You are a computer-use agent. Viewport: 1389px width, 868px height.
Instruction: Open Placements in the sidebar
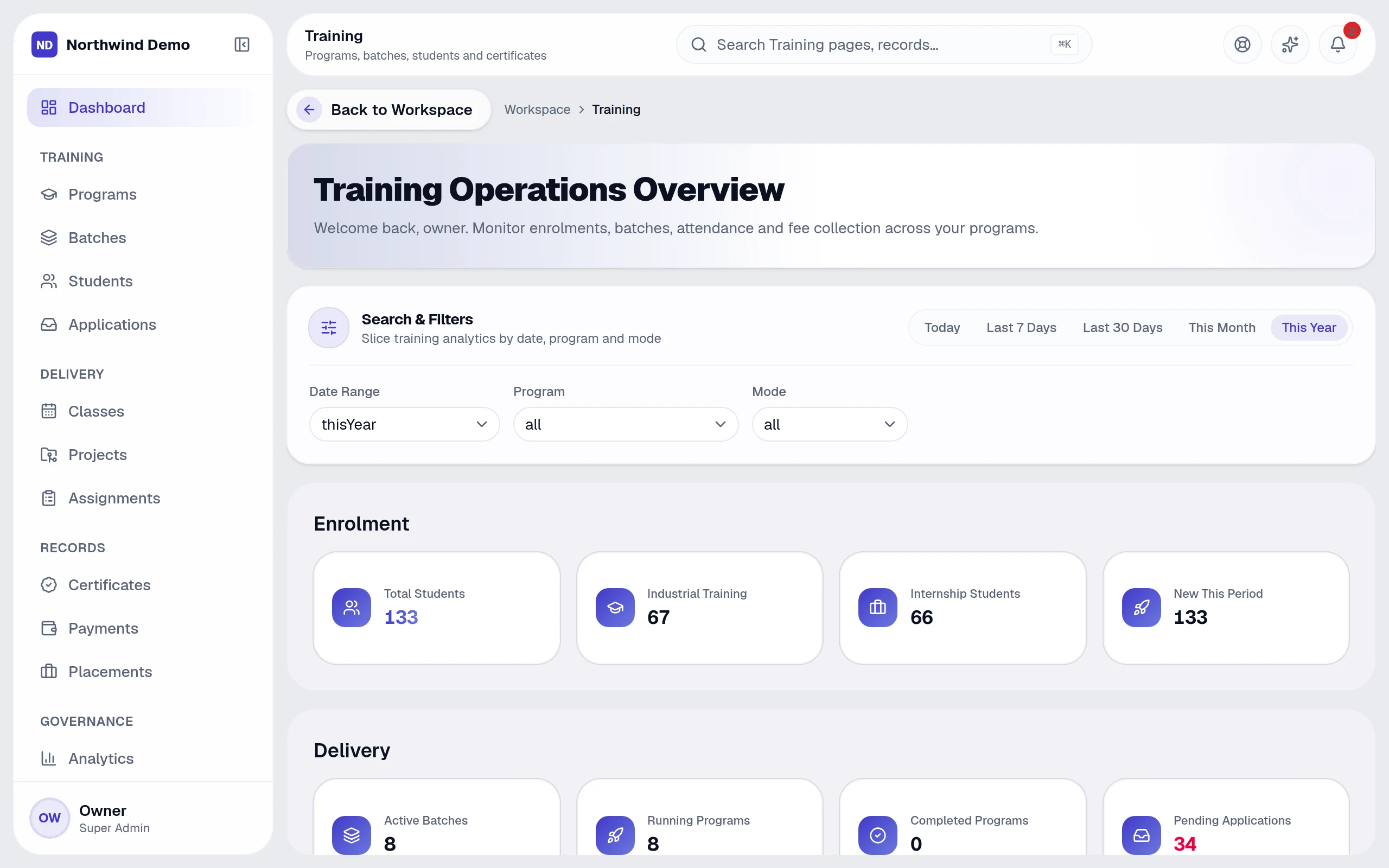click(x=143, y=672)
